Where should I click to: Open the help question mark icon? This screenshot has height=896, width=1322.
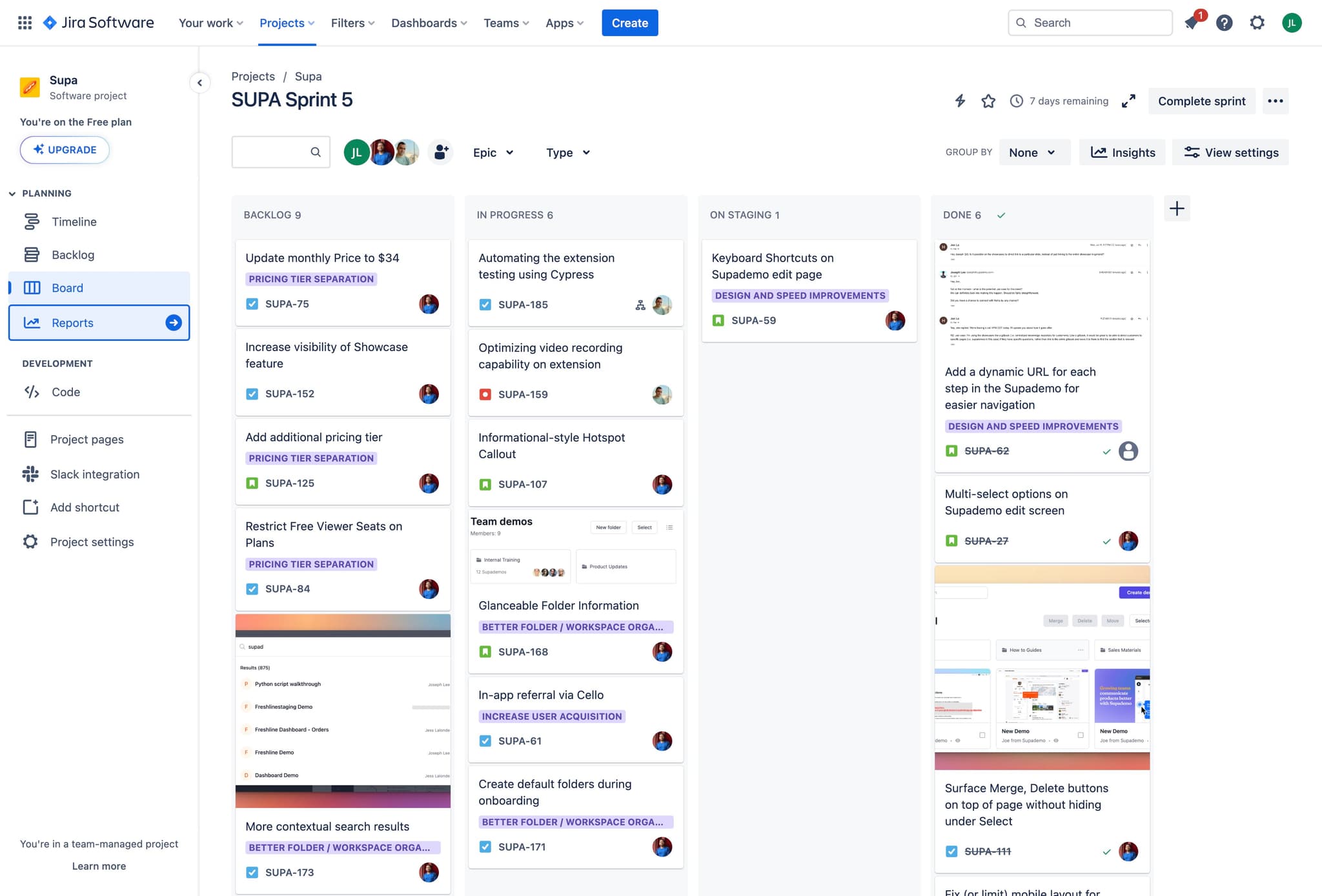1224,23
